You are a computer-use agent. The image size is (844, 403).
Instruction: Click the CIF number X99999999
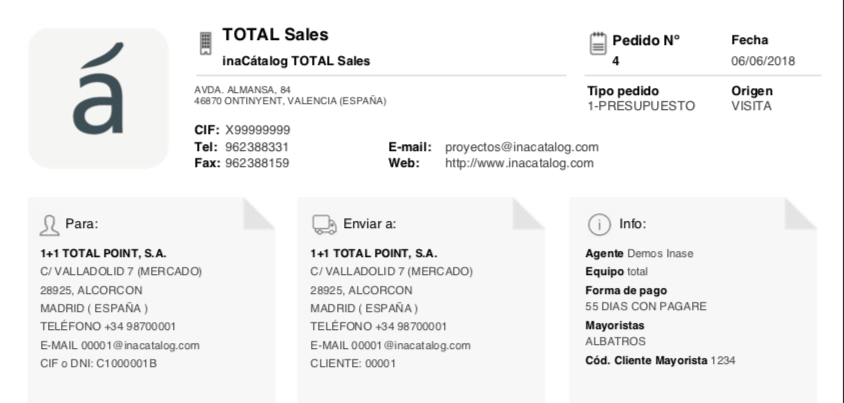point(258,130)
